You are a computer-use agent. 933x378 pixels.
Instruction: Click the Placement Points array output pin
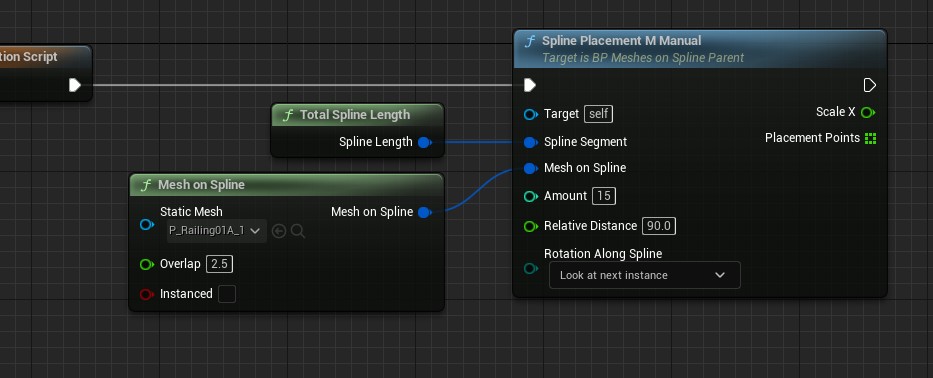[x=871, y=138]
